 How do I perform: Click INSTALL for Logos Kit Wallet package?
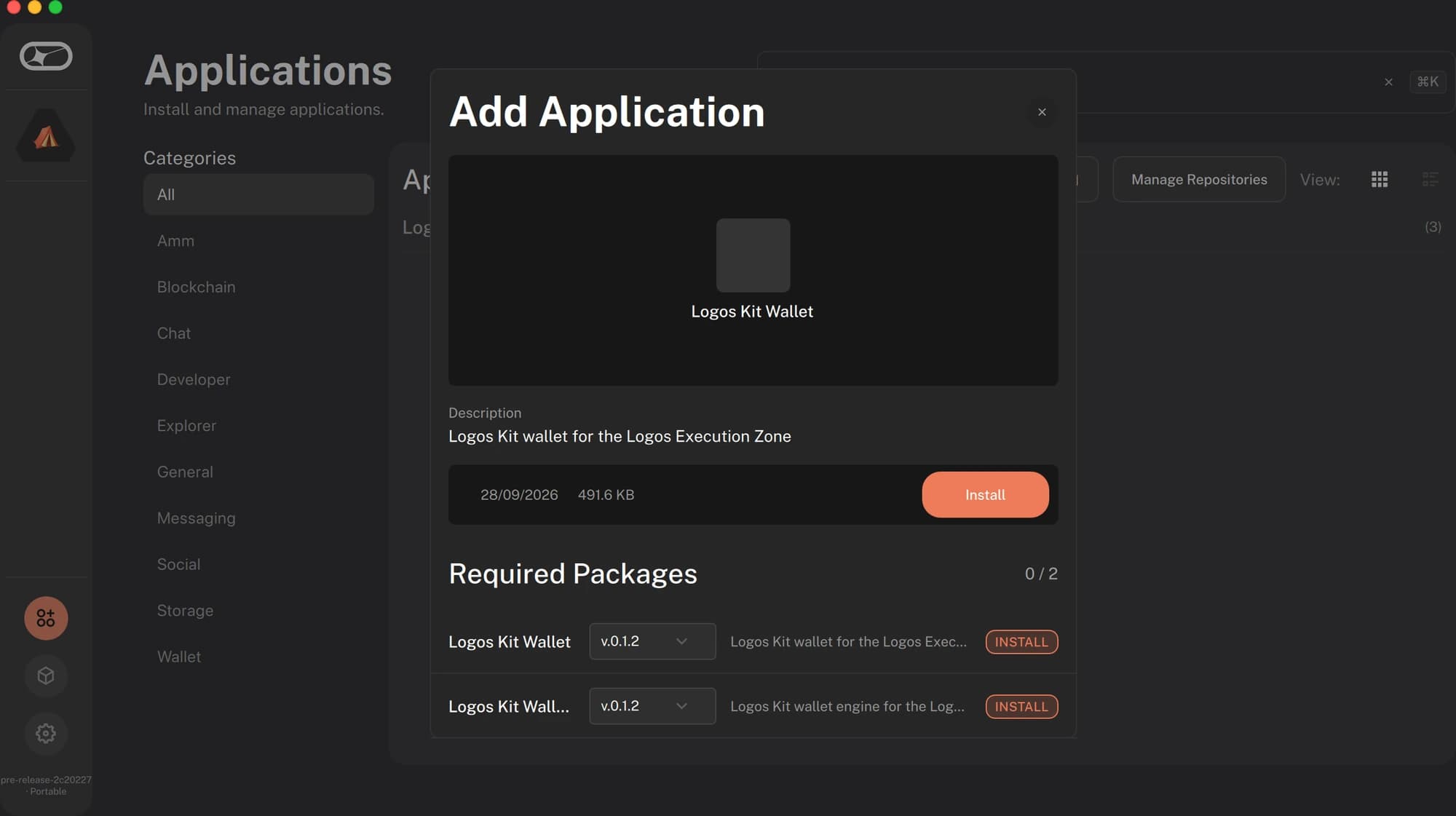[1021, 642]
